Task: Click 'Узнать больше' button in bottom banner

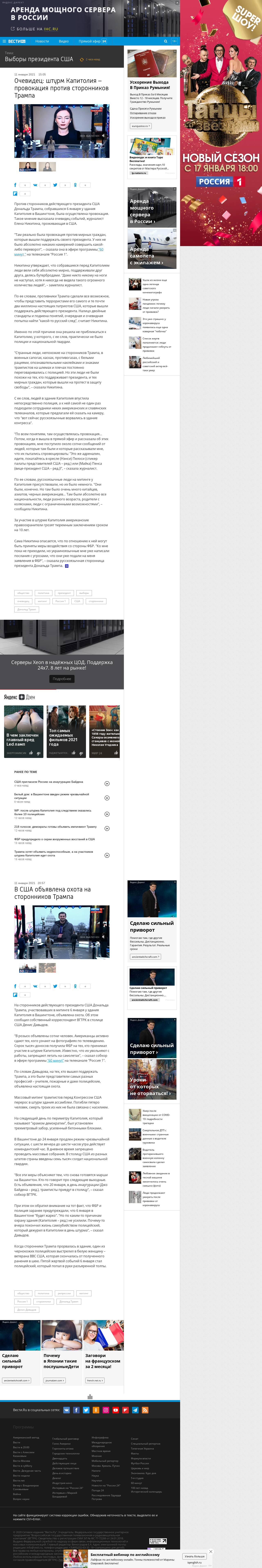Action: [194, 1557]
